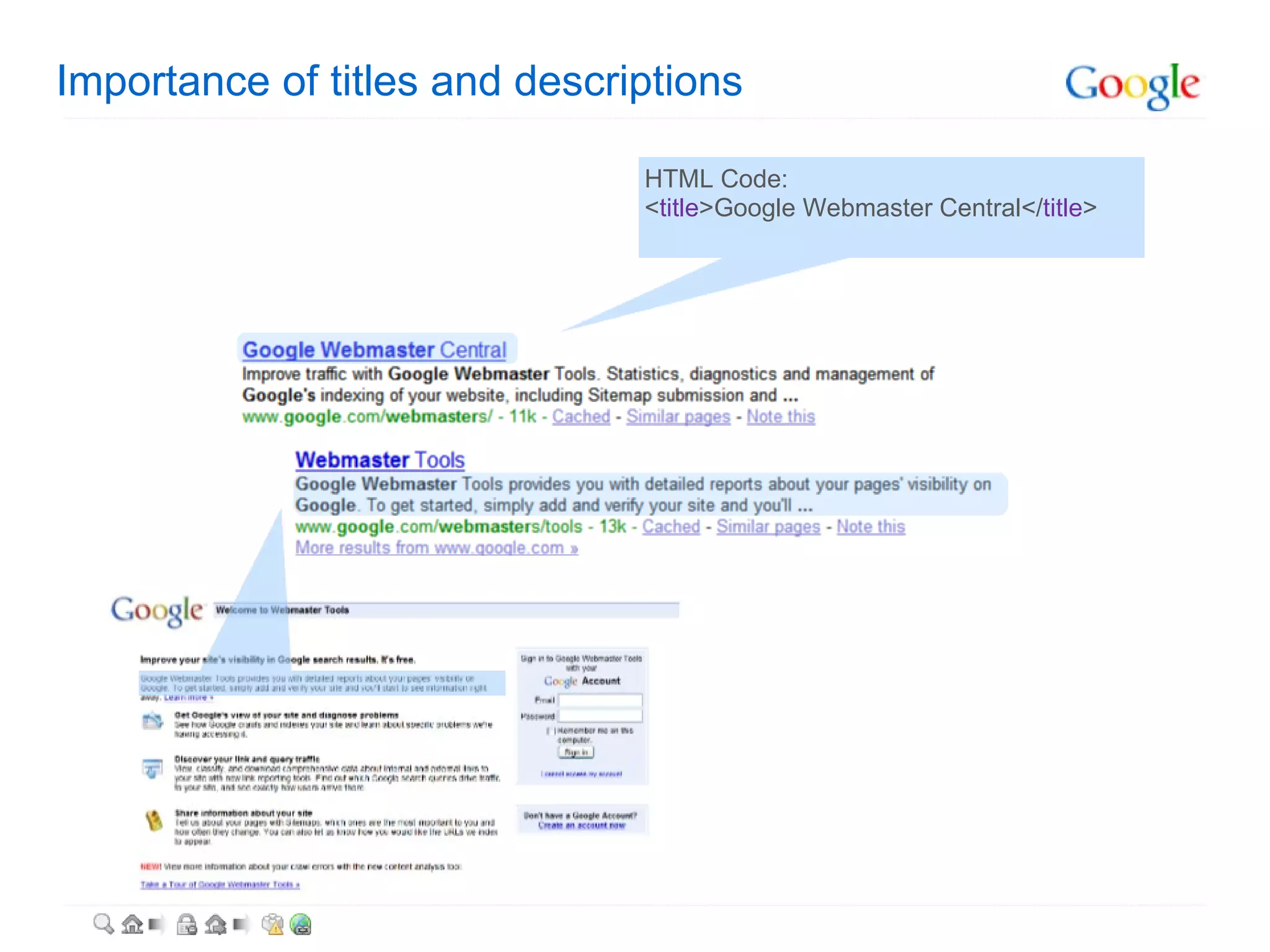Click Create an account now link

582,826
